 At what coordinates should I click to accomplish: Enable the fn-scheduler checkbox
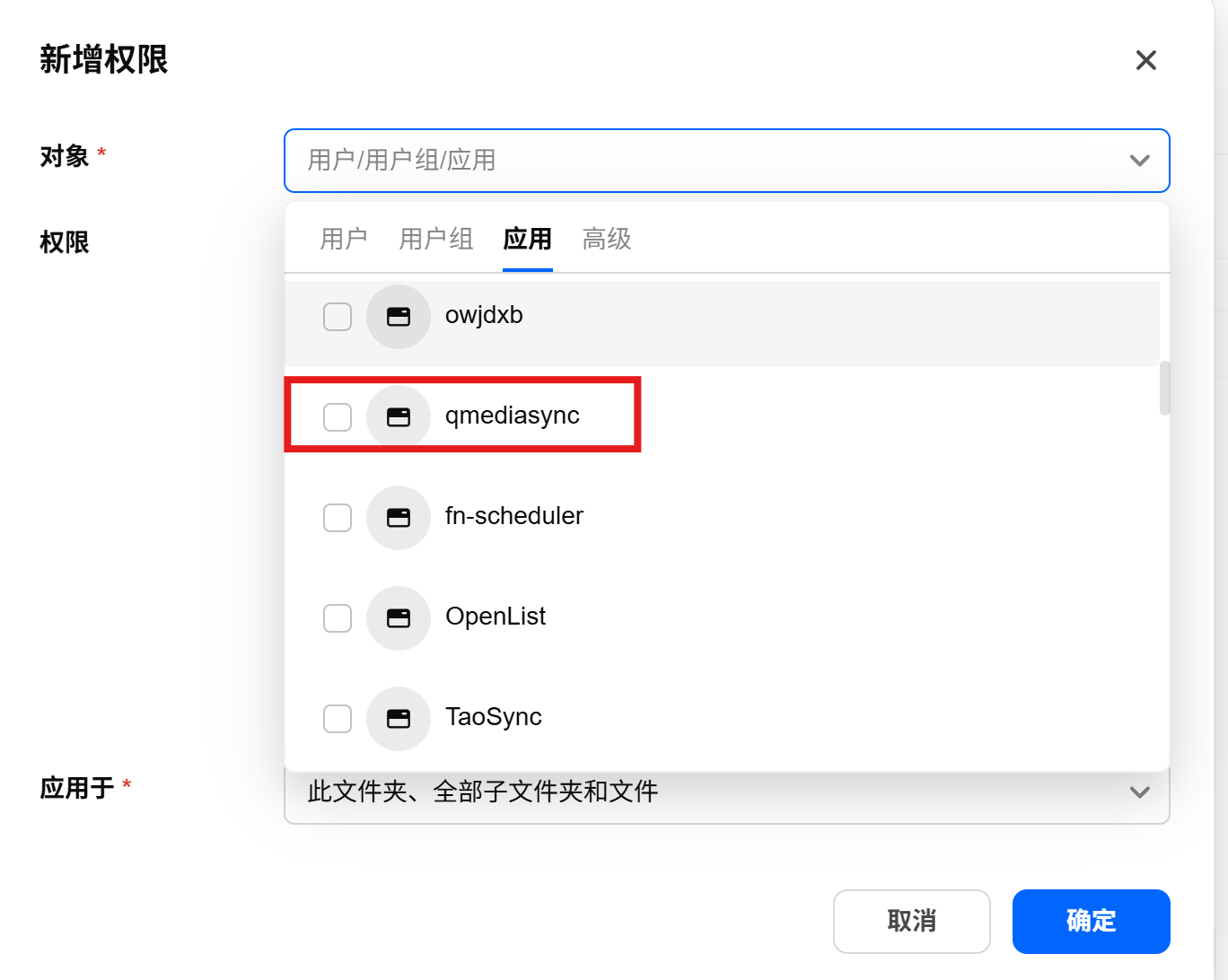pos(338,518)
